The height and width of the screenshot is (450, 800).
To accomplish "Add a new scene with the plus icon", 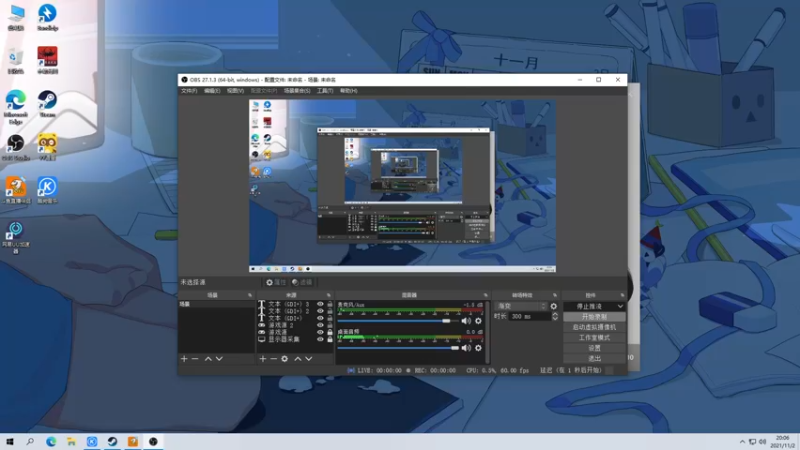I will (x=184, y=359).
